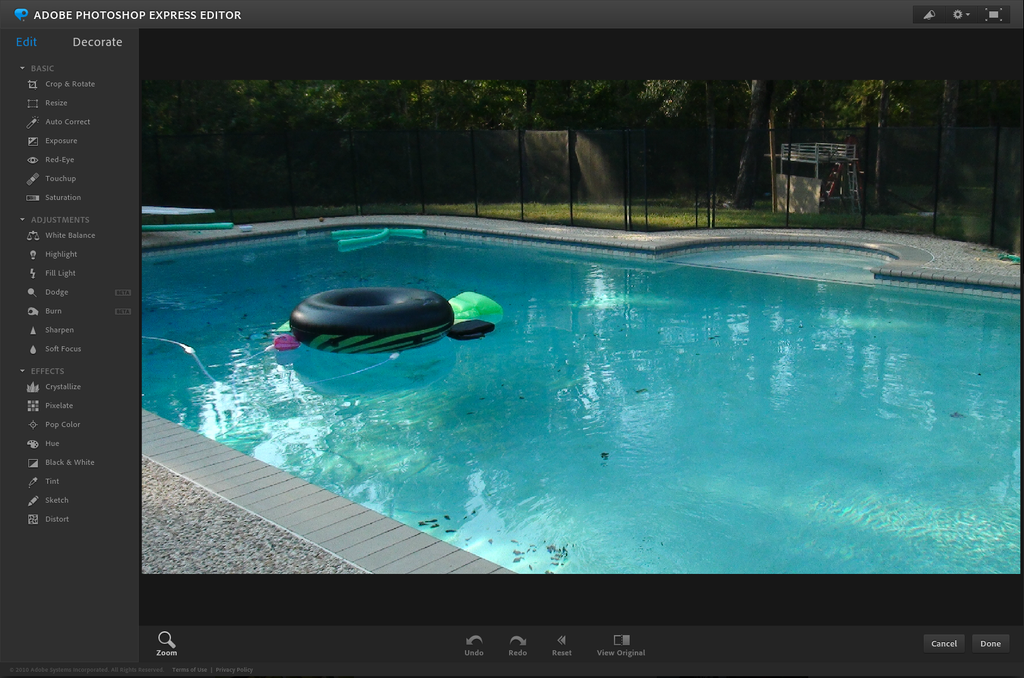
Task: Select the Edit tab
Action: pyautogui.click(x=26, y=41)
